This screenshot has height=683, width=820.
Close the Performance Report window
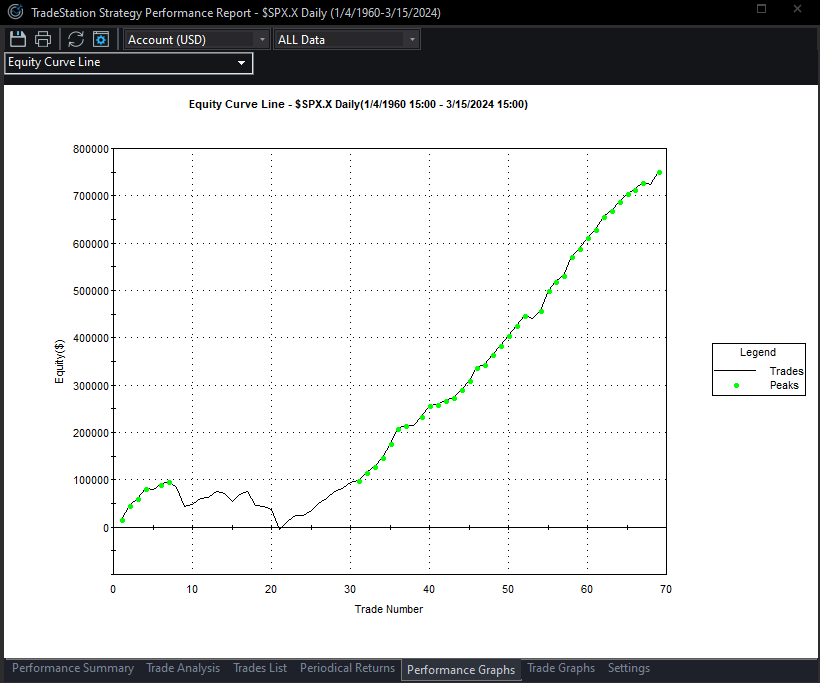click(x=797, y=9)
